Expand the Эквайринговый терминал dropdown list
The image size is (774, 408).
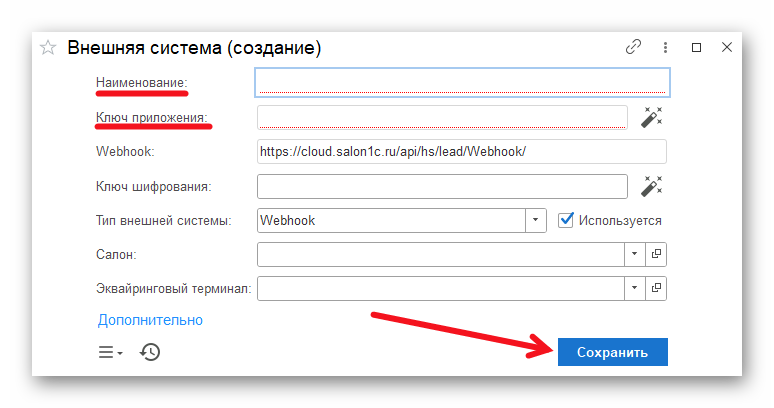point(635,288)
